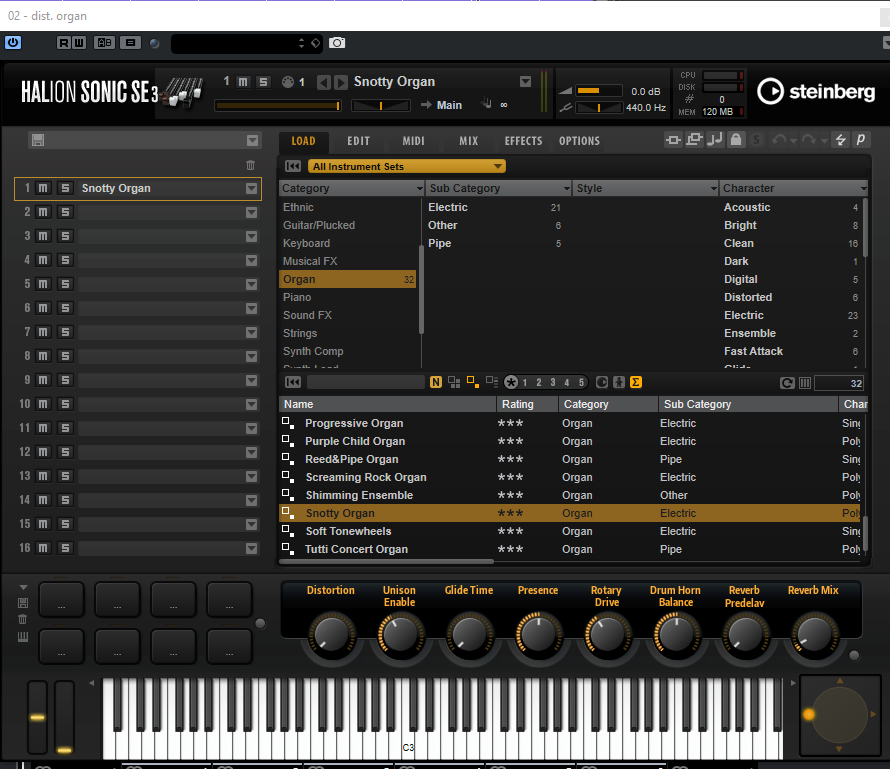Open the All Instrument Sets dropdown
Screen dimensions: 890x769
tap(406, 166)
